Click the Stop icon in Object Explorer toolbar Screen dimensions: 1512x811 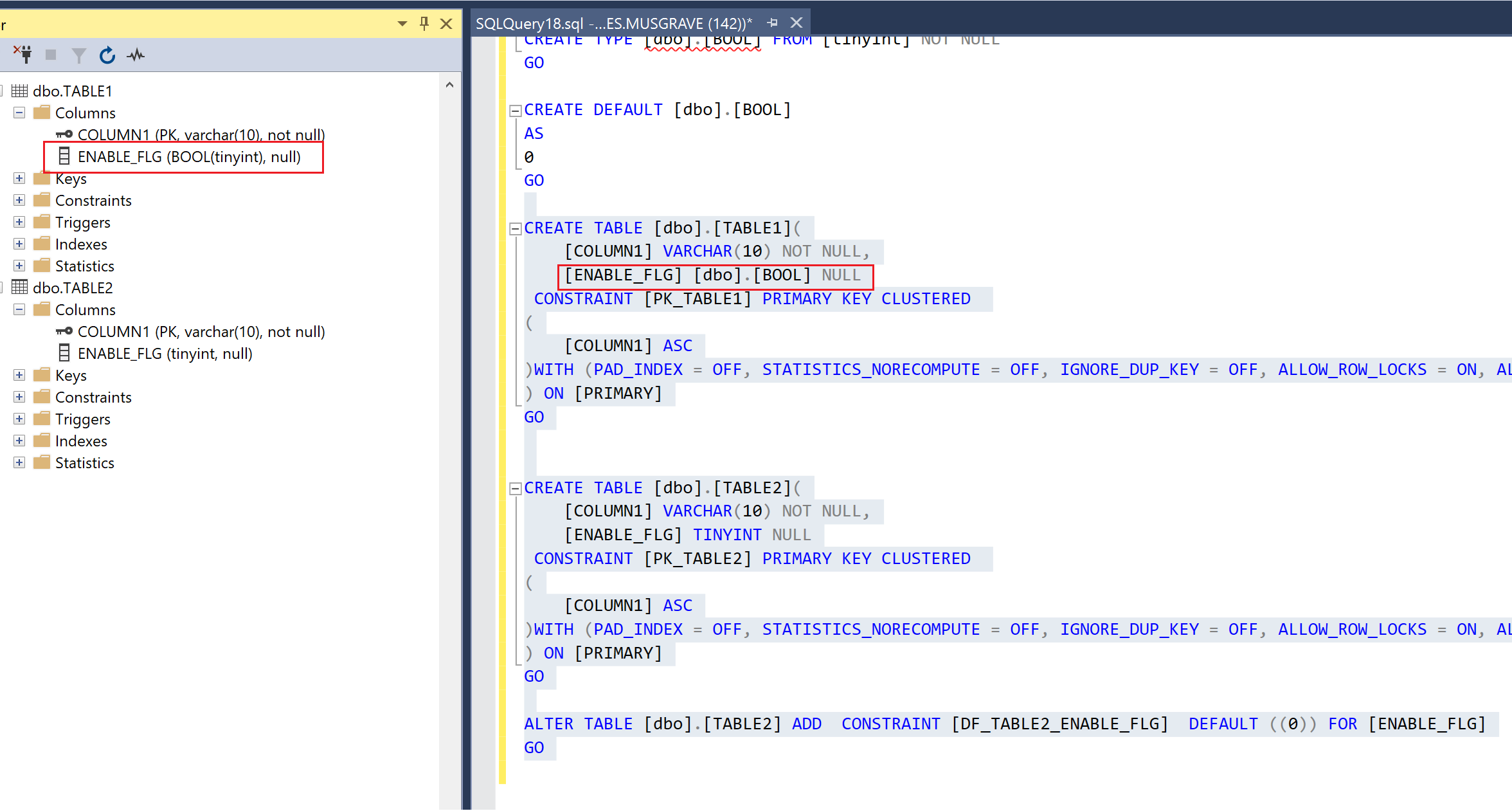(51, 55)
